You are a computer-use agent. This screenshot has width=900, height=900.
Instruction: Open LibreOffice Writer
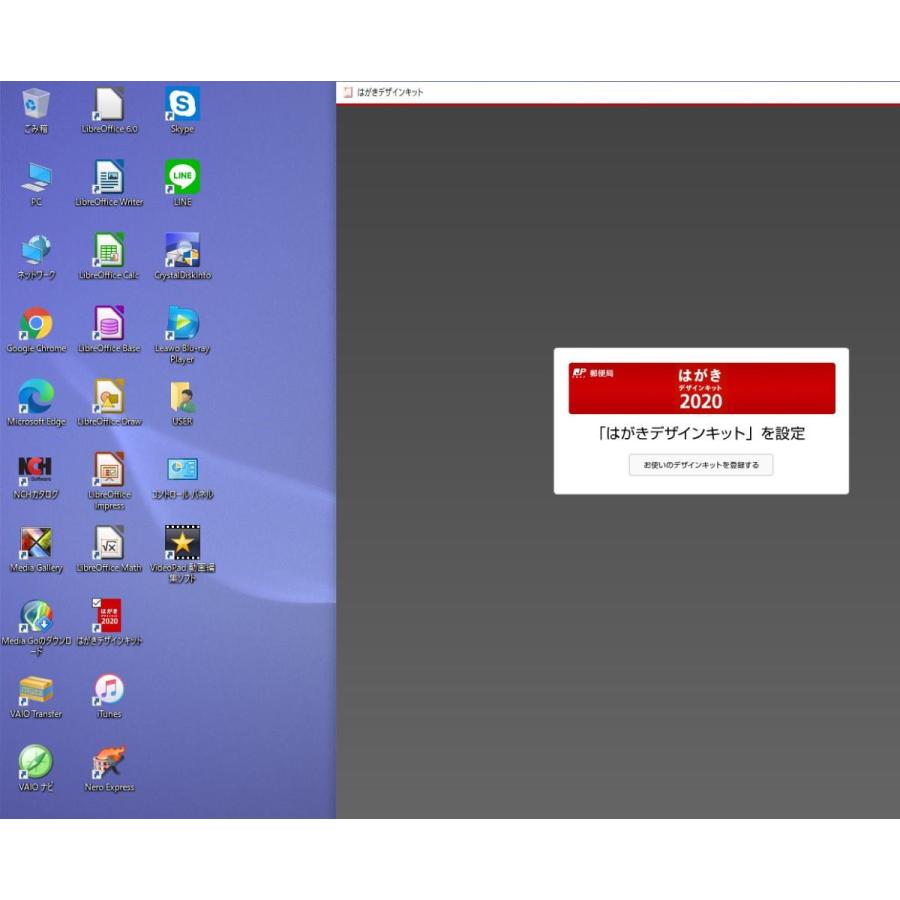[x=109, y=180]
